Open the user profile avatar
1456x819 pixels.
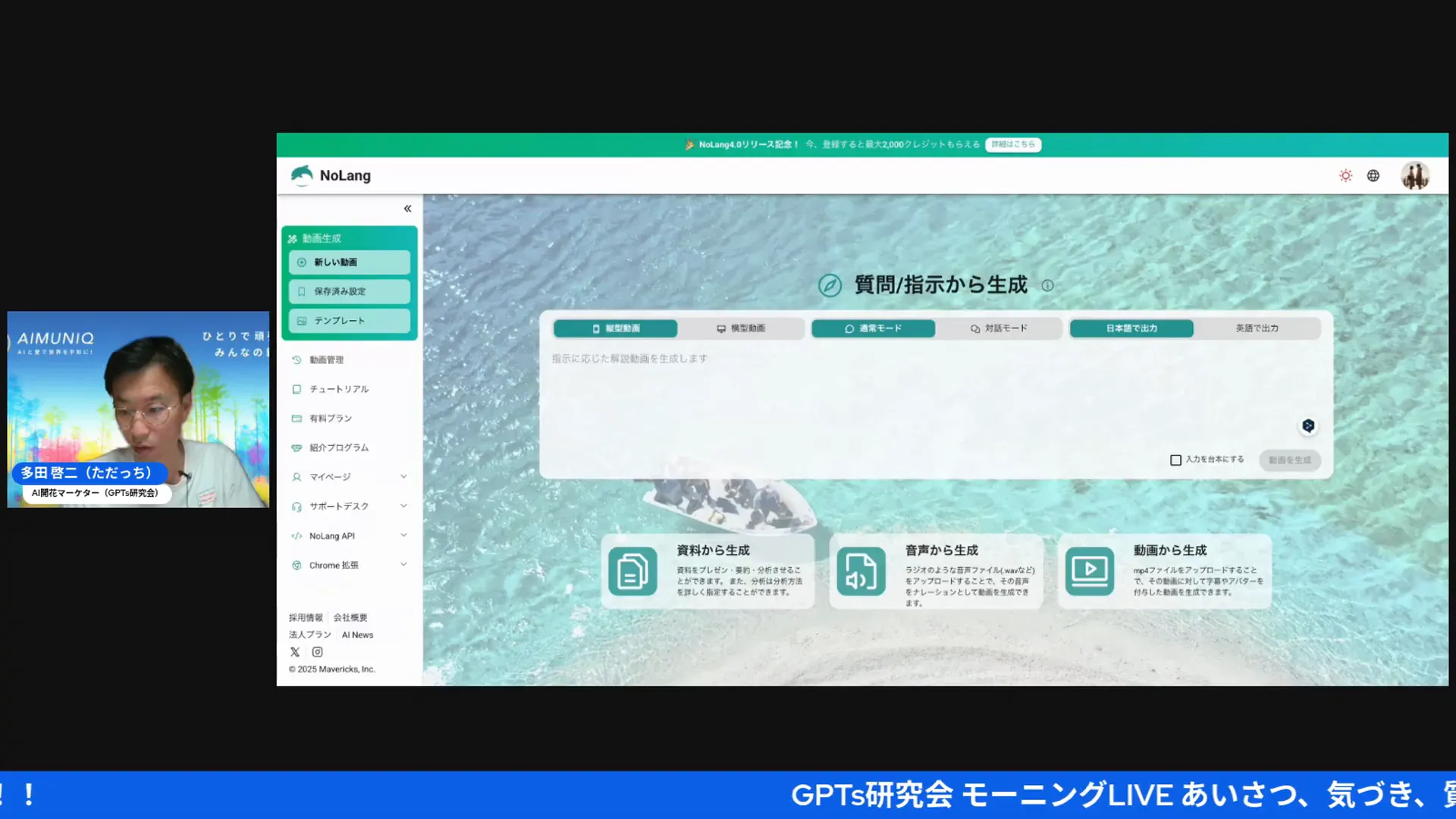pos(1415,176)
